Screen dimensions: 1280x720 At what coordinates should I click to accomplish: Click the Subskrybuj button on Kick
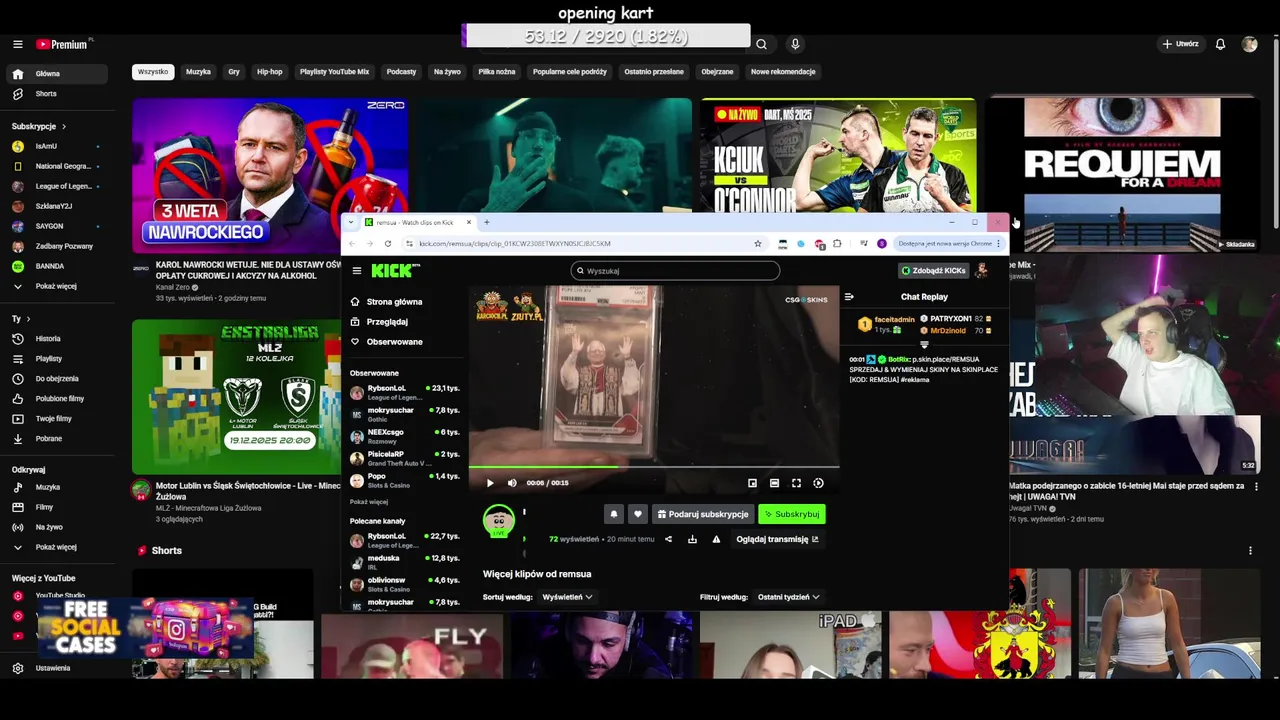coord(791,514)
